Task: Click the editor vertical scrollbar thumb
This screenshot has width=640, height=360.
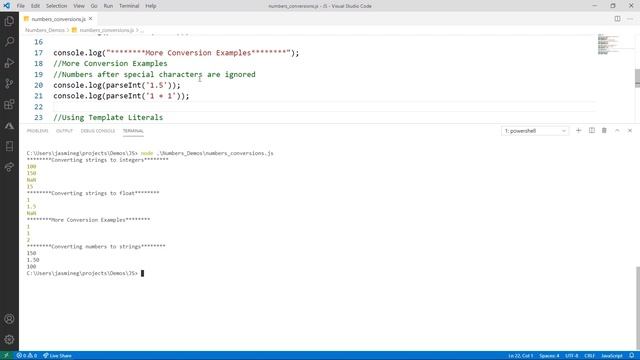Action: click(637, 78)
